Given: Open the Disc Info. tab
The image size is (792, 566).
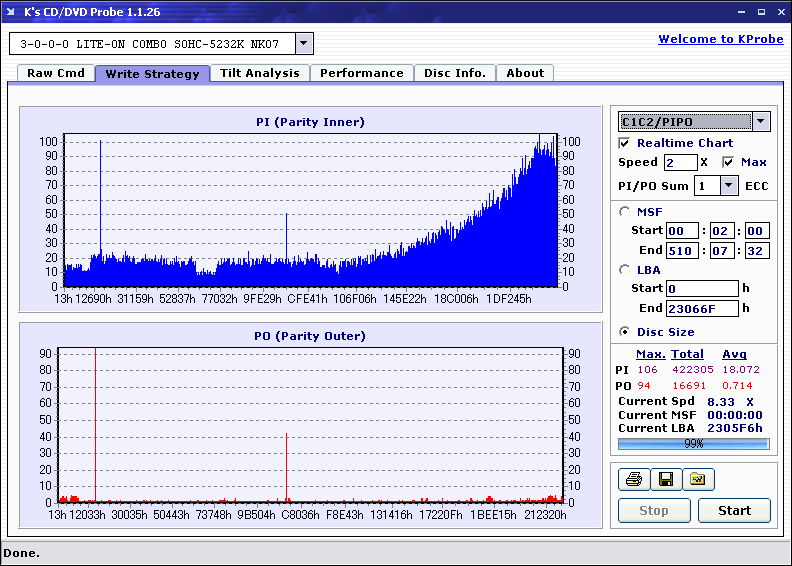Looking at the screenshot, I should point(455,73).
